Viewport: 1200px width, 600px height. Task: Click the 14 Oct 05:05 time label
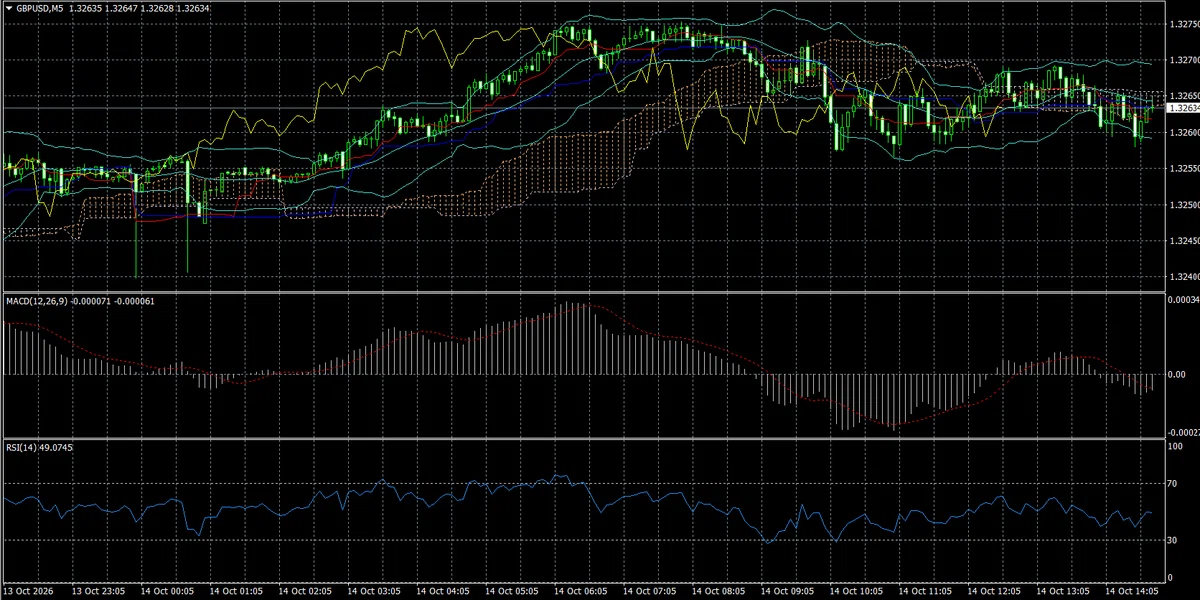(514, 591)
